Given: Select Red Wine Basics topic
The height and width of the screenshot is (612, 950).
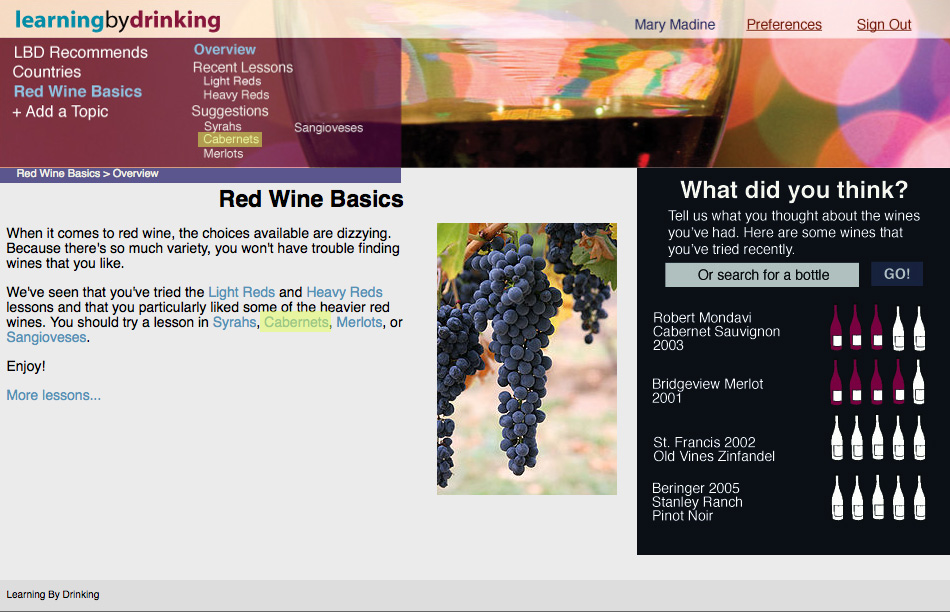Looking at the screenshot, I should 78,91.
